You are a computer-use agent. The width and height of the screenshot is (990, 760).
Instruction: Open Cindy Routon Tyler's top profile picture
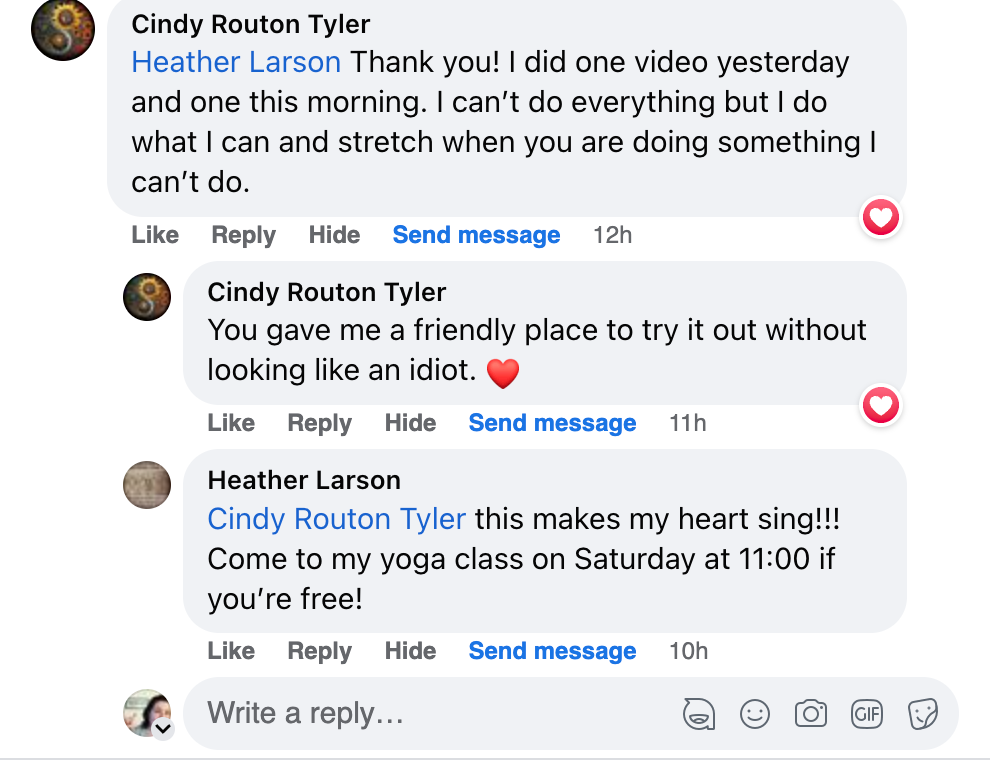(63, 29)
